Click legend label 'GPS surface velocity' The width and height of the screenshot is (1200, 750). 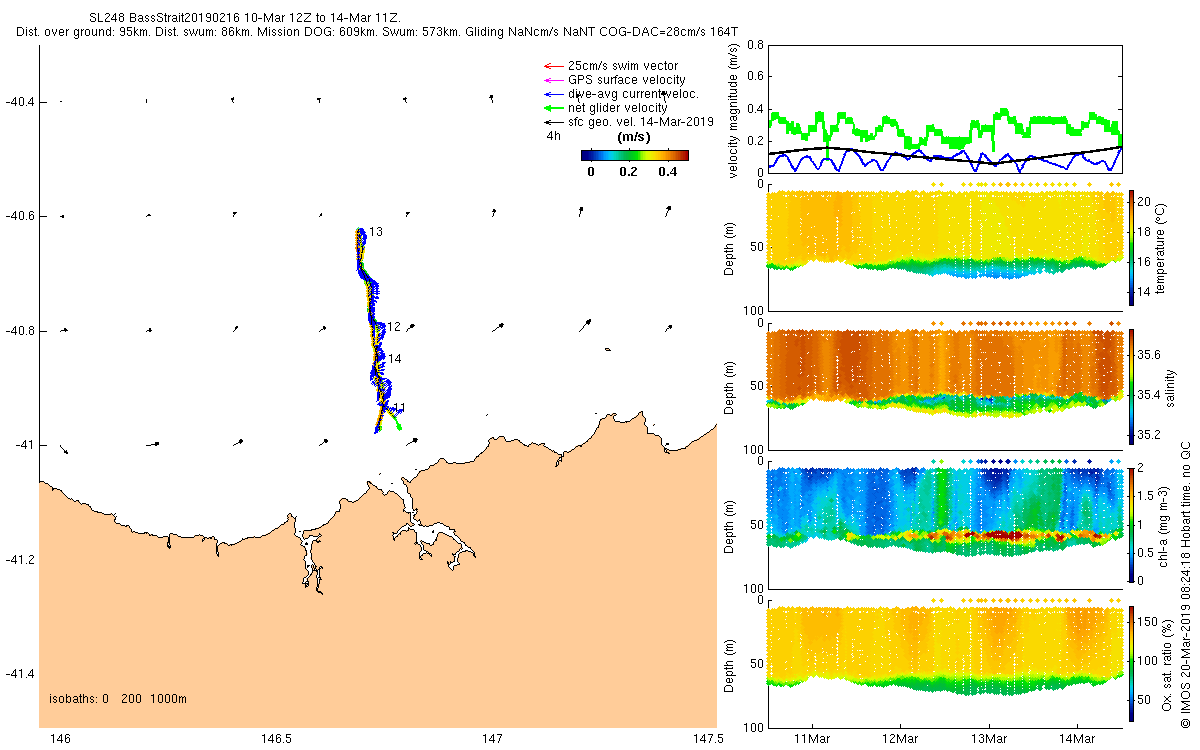pos(627,80)
